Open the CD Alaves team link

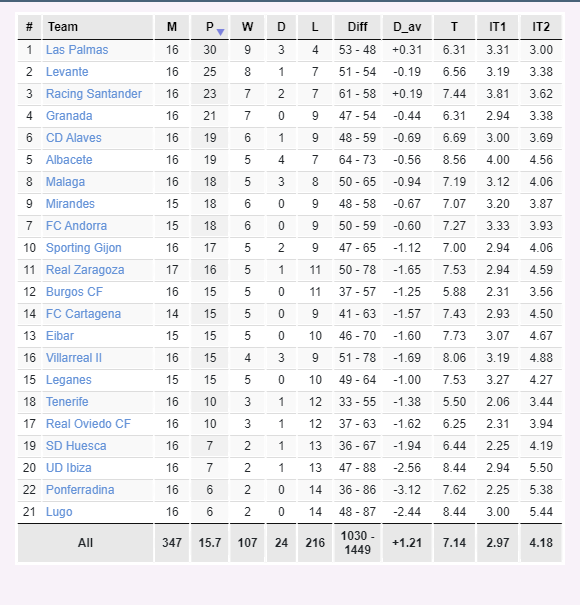click(x=74, y=138)
